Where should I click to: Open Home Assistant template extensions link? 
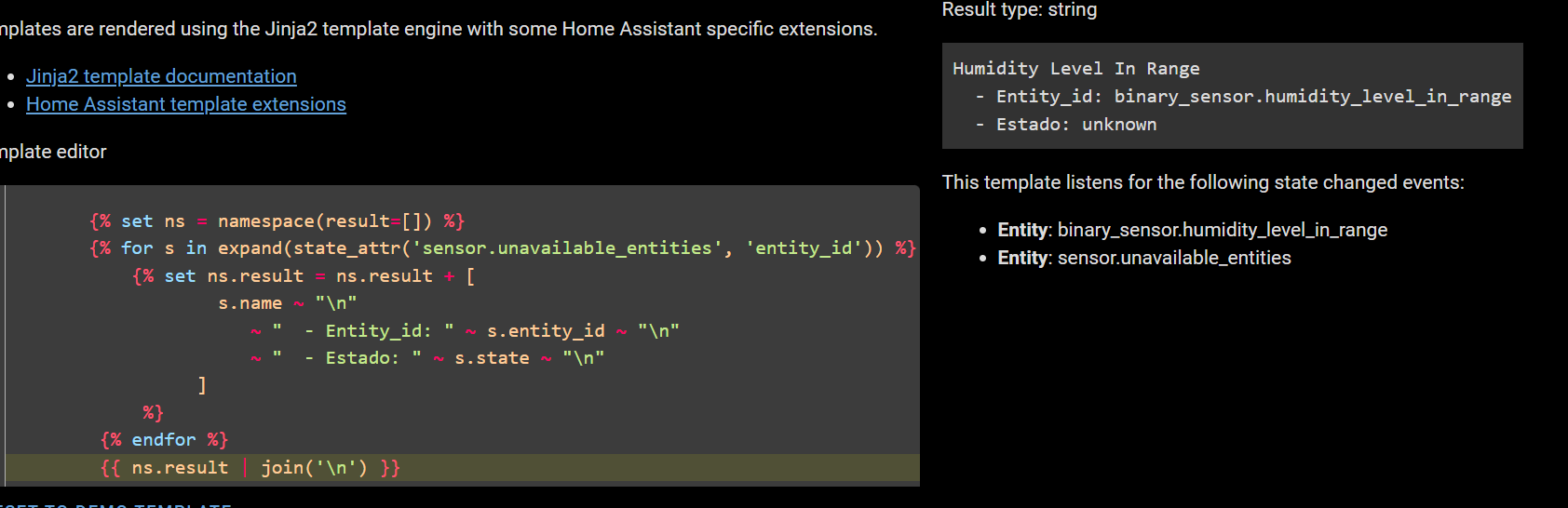point(186,104)
